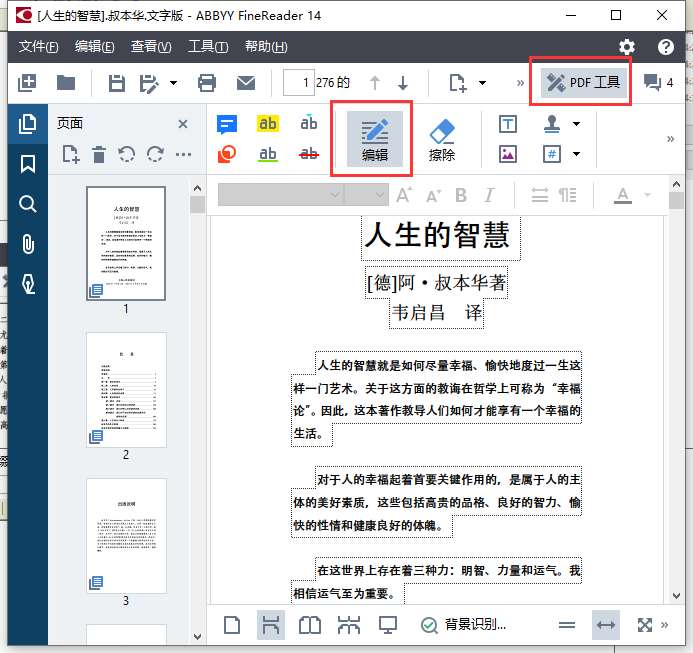This screenshot has width=693, height=653.
Task: Expand the font name combo box
Action: (x=333, y=195)
